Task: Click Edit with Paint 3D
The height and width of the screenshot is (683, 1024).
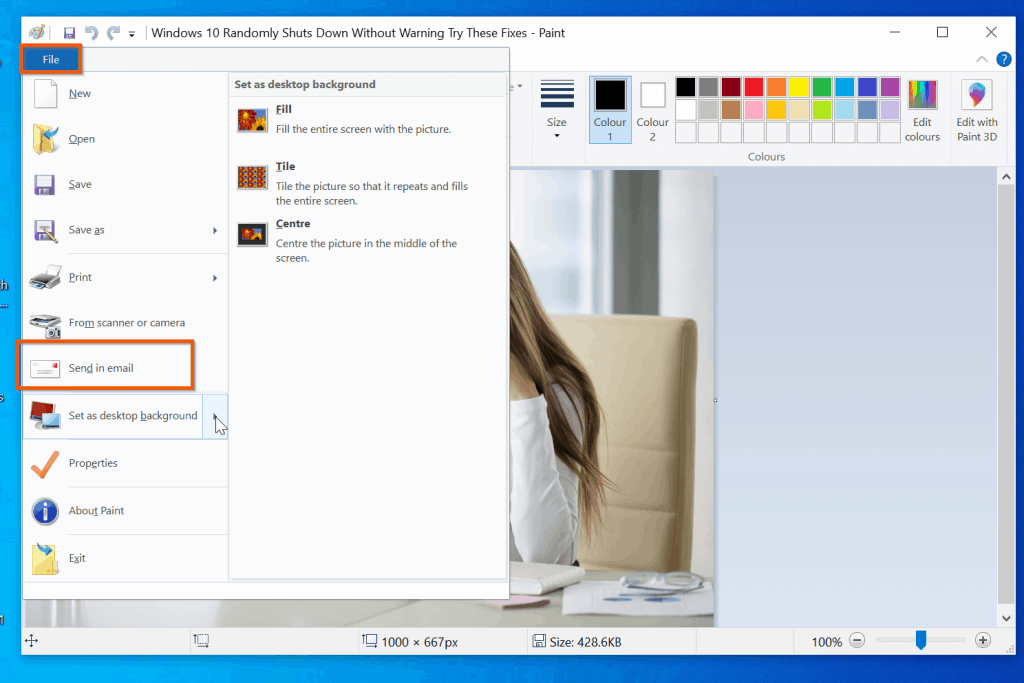Action: (x=977, y=110)
